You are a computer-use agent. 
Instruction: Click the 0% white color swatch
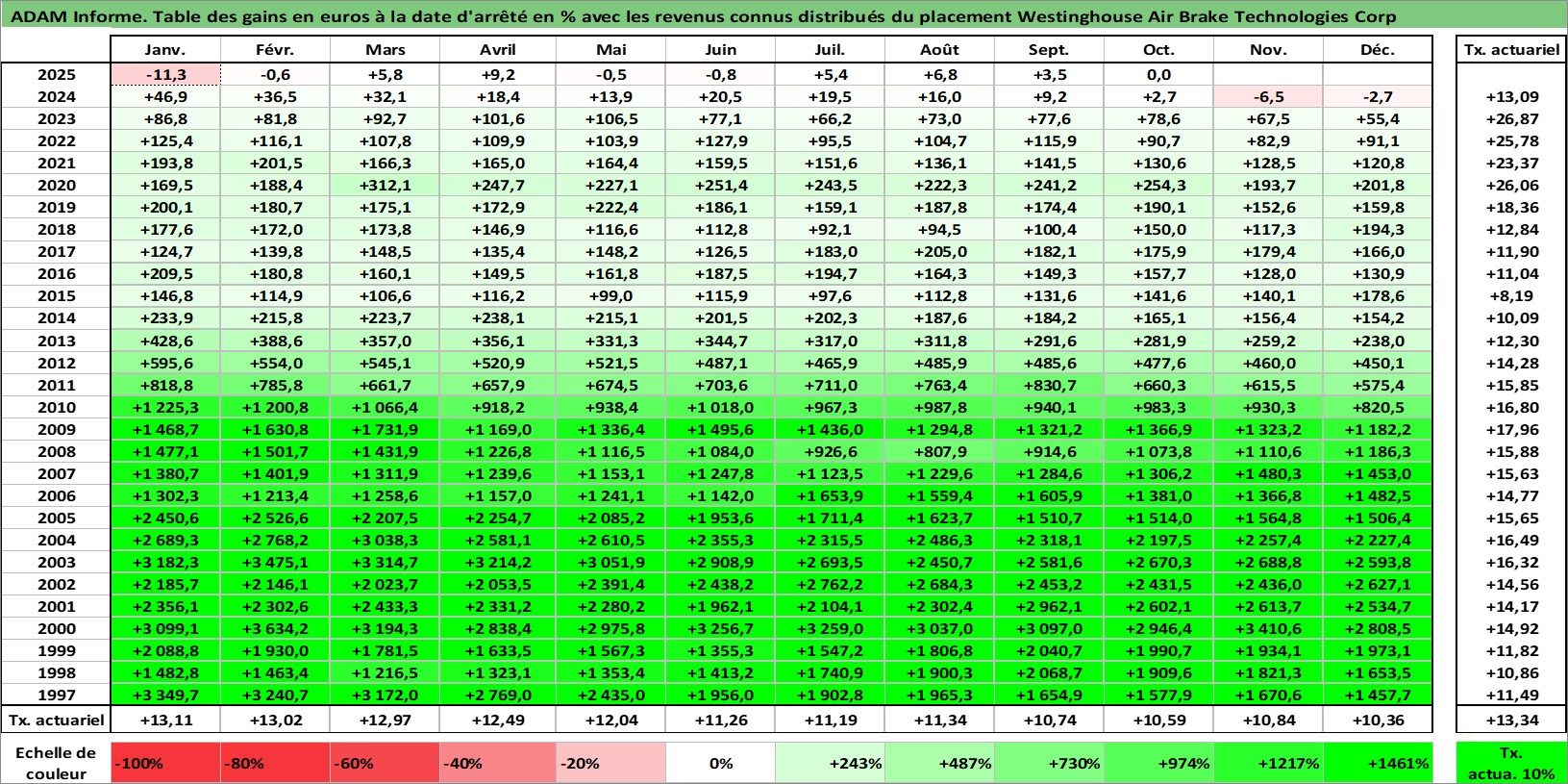click(720, 763)
